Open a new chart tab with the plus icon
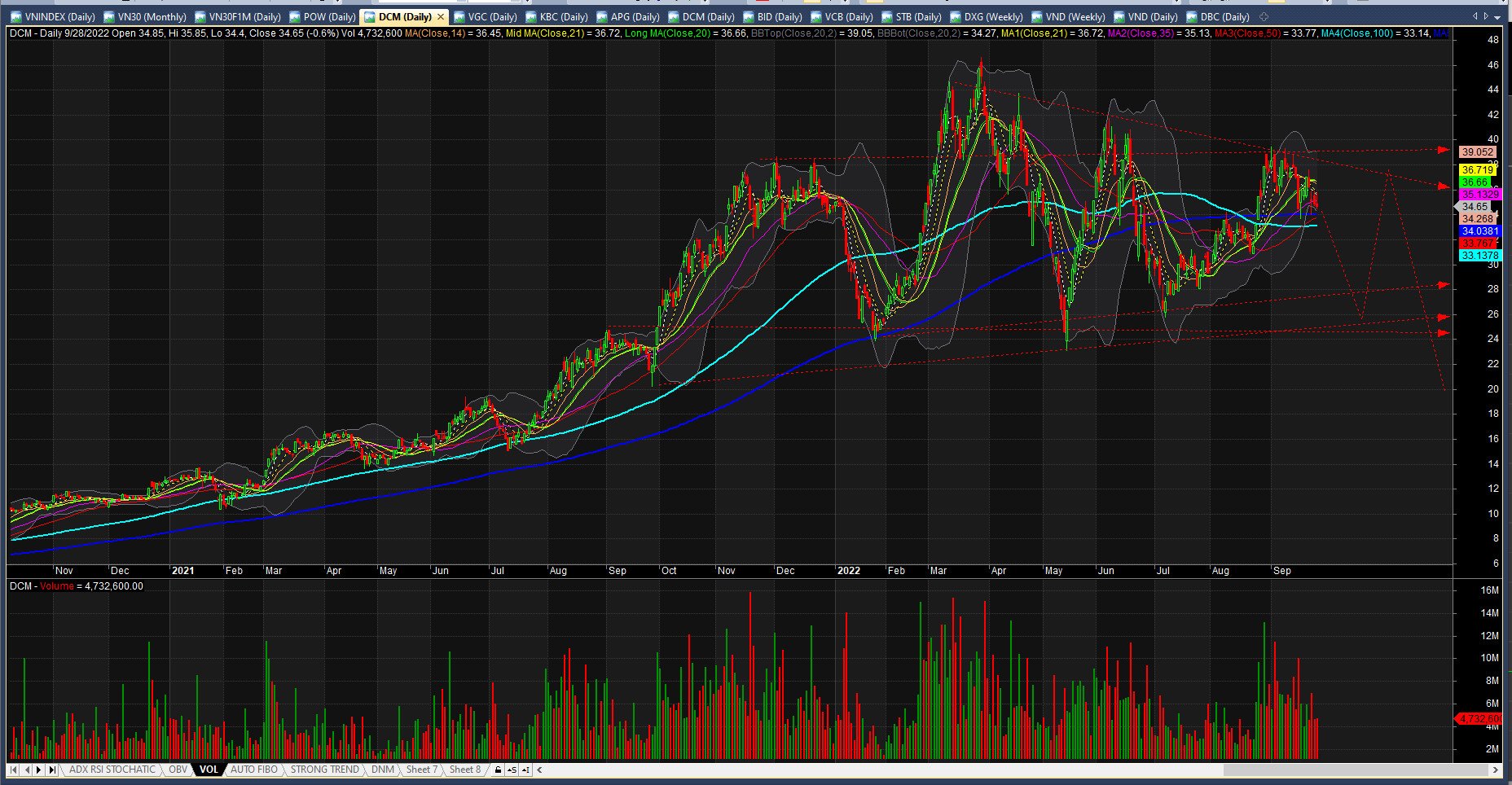 (1264, 16)
